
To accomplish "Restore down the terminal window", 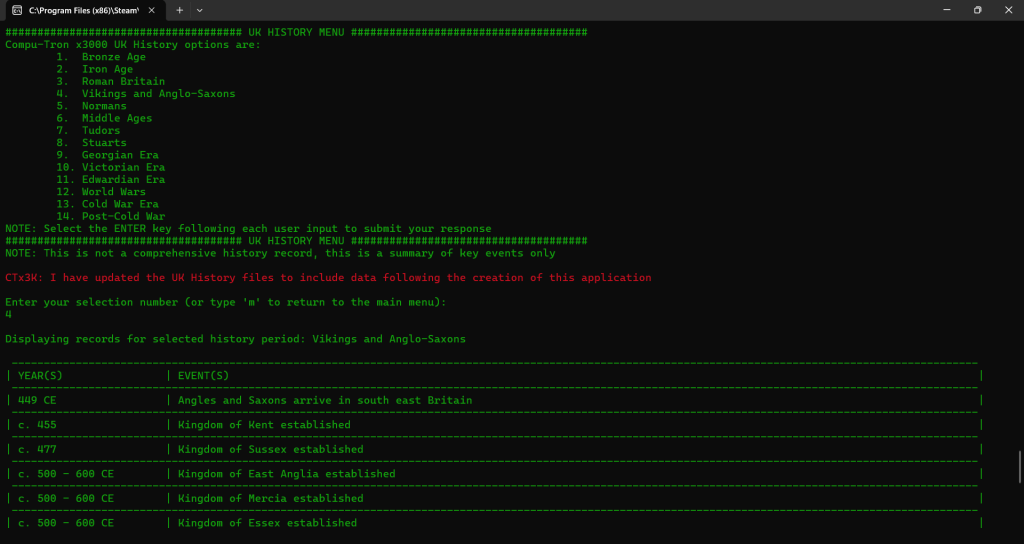I will 977,10.
